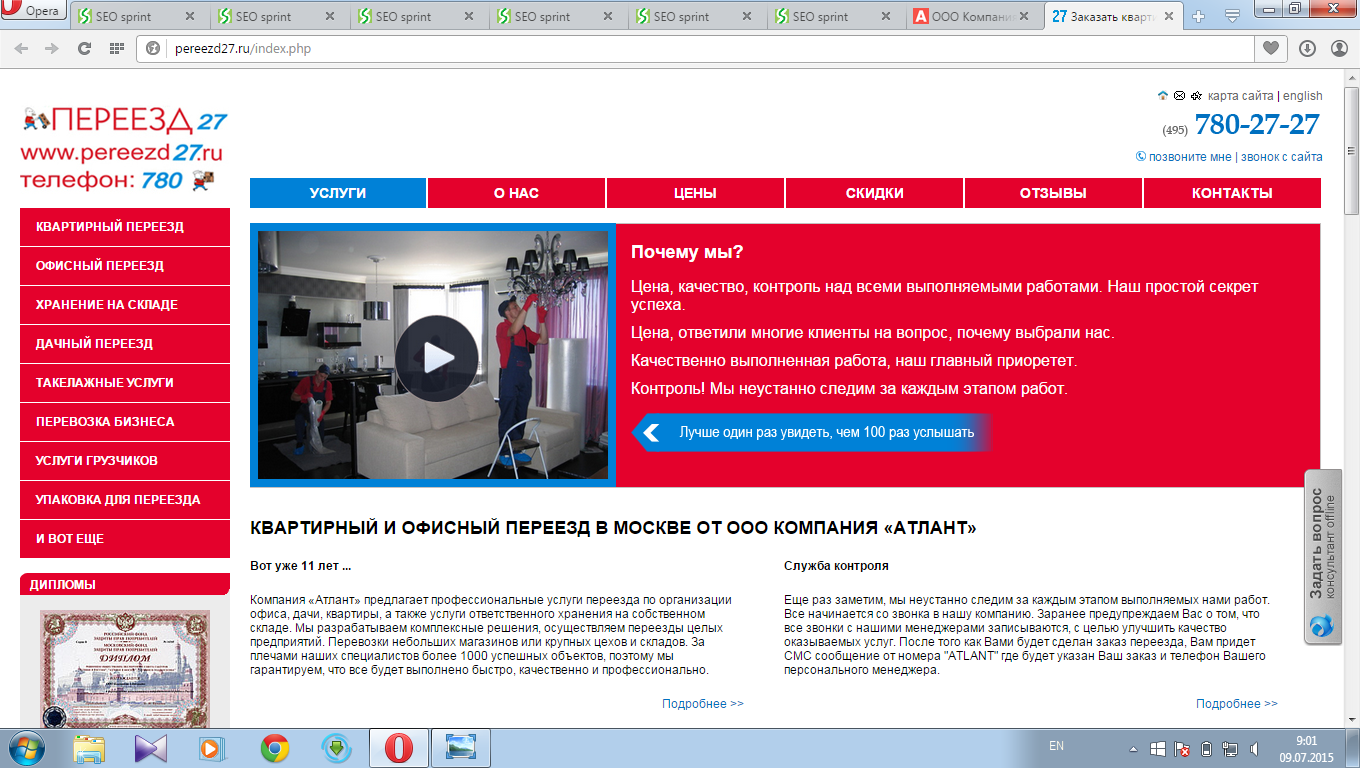Screen dimensions: 1360x768
Task: Open the карта сайта link
Action: click(x=1240, y=96)
